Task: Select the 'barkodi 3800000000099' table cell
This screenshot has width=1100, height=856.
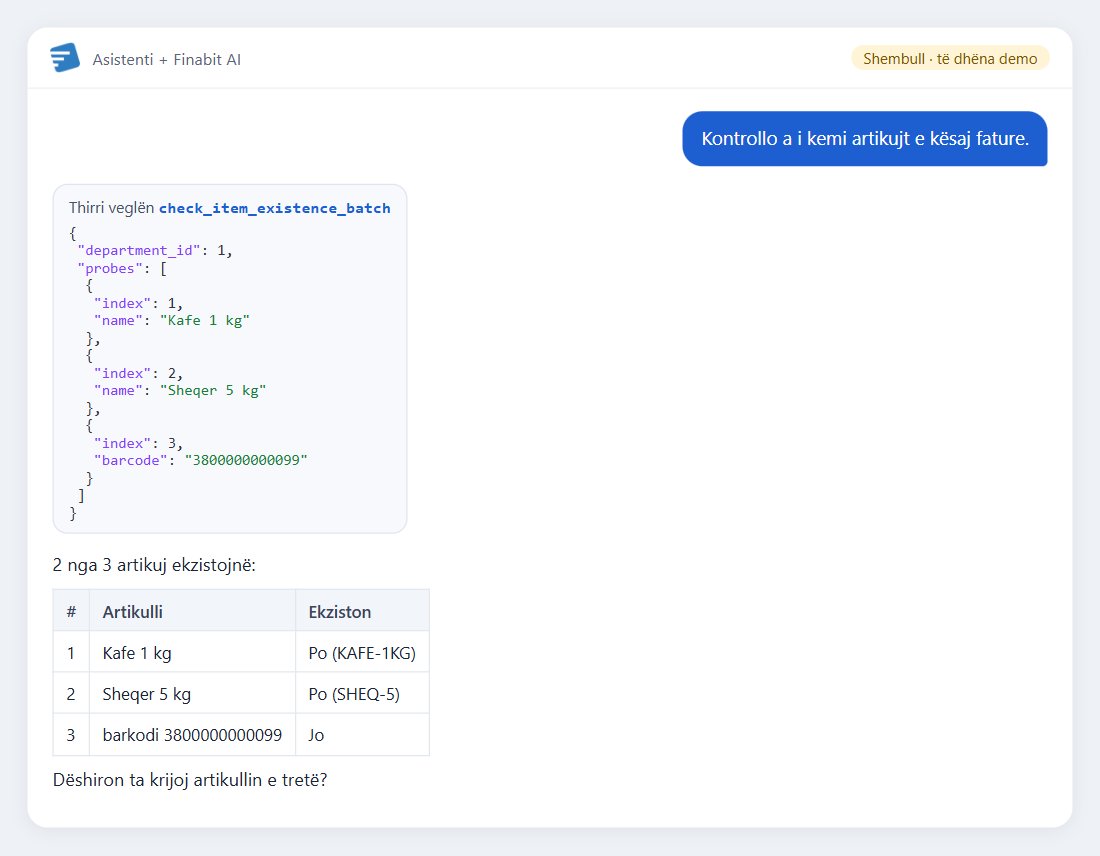Action: [x=192, y=735]
